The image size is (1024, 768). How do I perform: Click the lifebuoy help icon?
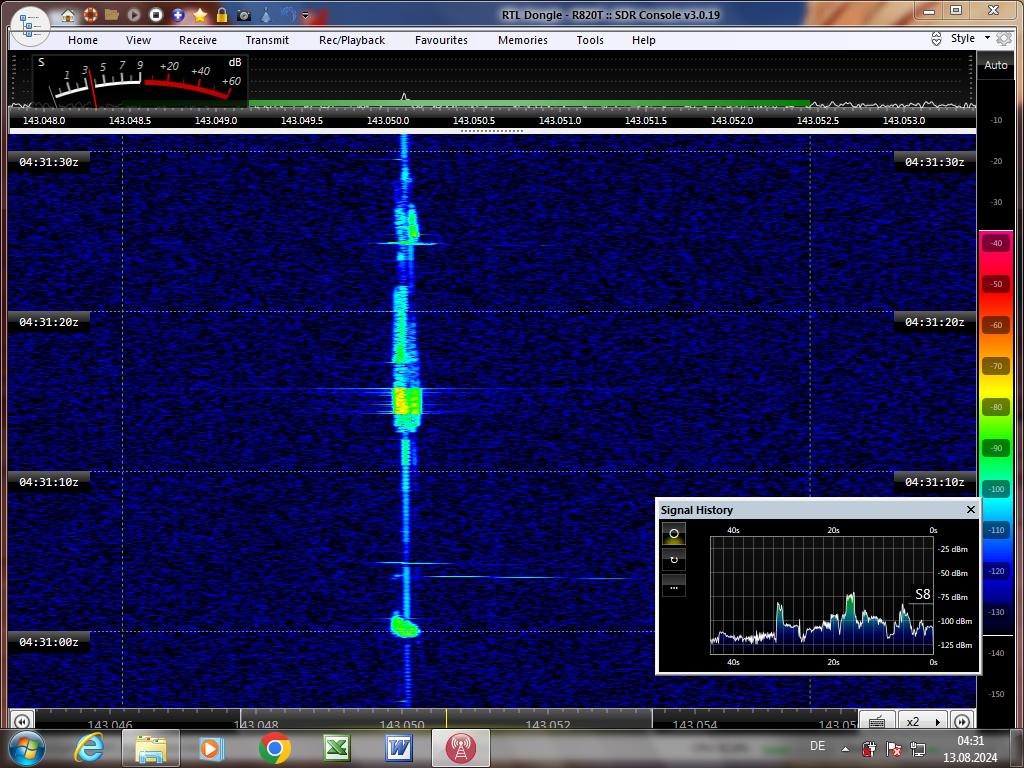coord(89,14)
